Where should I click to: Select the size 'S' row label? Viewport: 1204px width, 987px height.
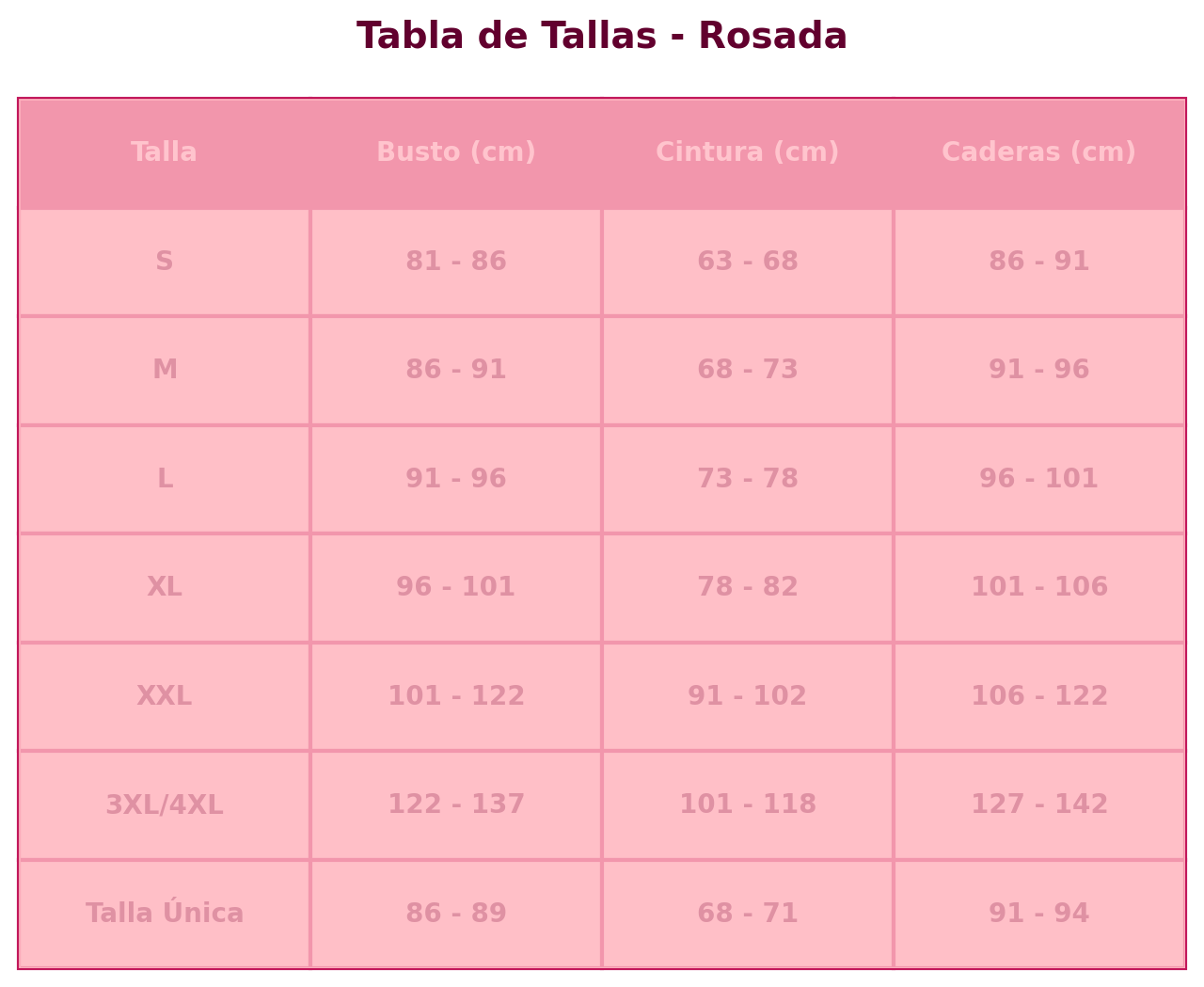[165, 262]
